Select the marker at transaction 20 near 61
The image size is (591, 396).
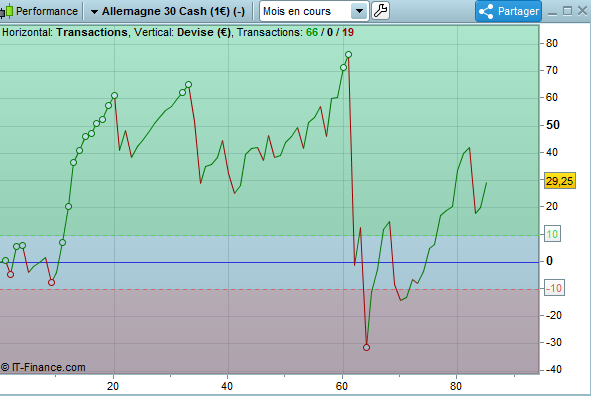click(114, 96)
